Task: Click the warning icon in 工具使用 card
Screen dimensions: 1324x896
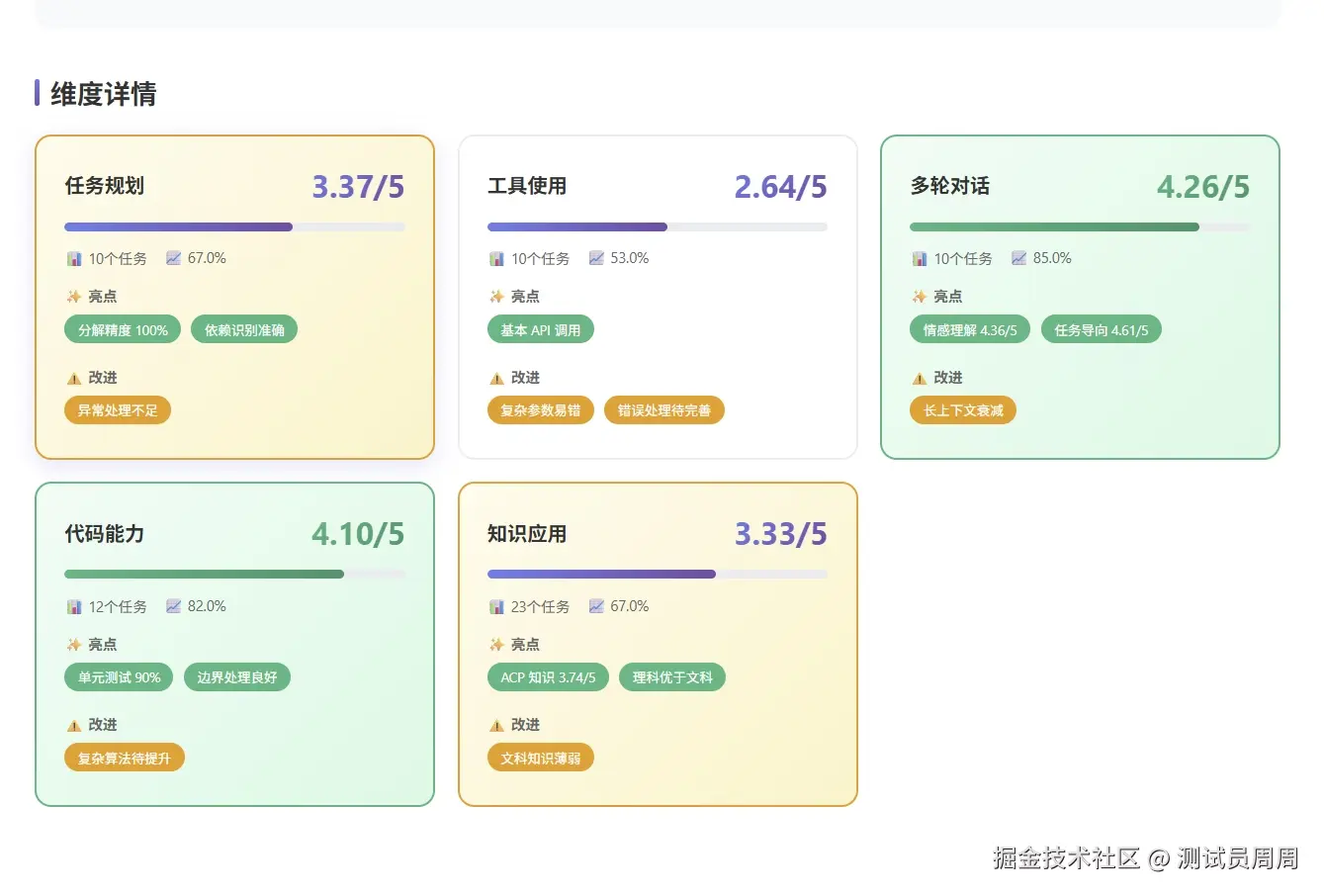Action: [x=496, y=379]
